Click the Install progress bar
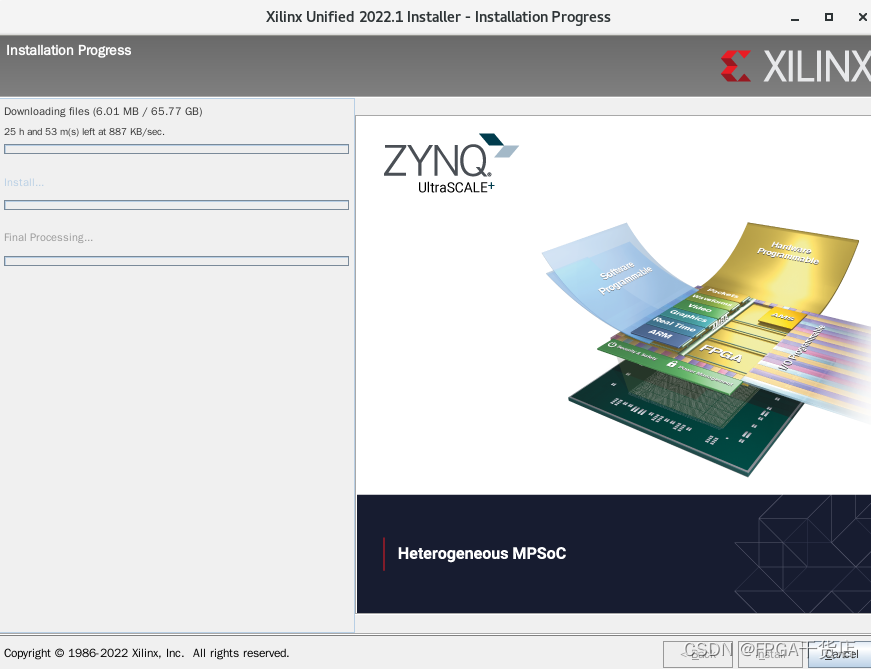The height and width of the screenshot is (669, 871). click(177, 205)
